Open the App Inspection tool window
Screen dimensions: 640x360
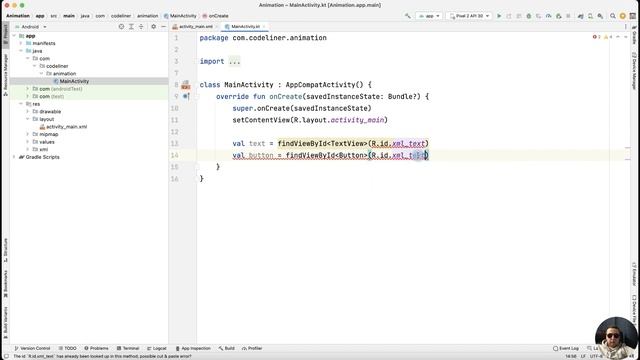point(193,349)
